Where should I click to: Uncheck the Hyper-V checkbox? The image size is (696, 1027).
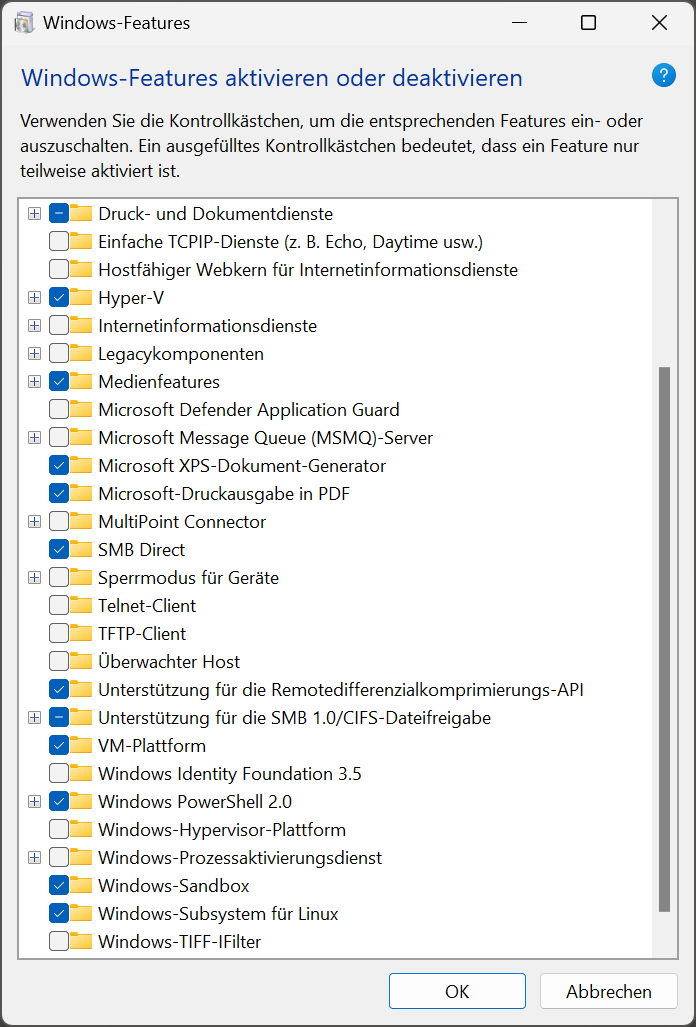click(59, 297)
